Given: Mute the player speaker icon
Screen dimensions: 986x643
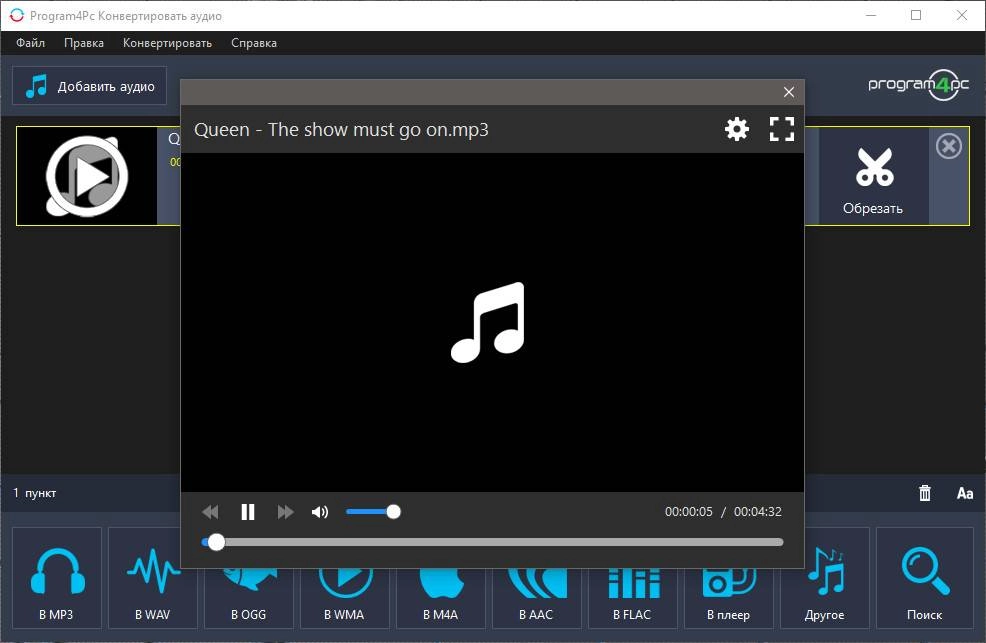Looking at the screenshot, I should tap(319, 512).
